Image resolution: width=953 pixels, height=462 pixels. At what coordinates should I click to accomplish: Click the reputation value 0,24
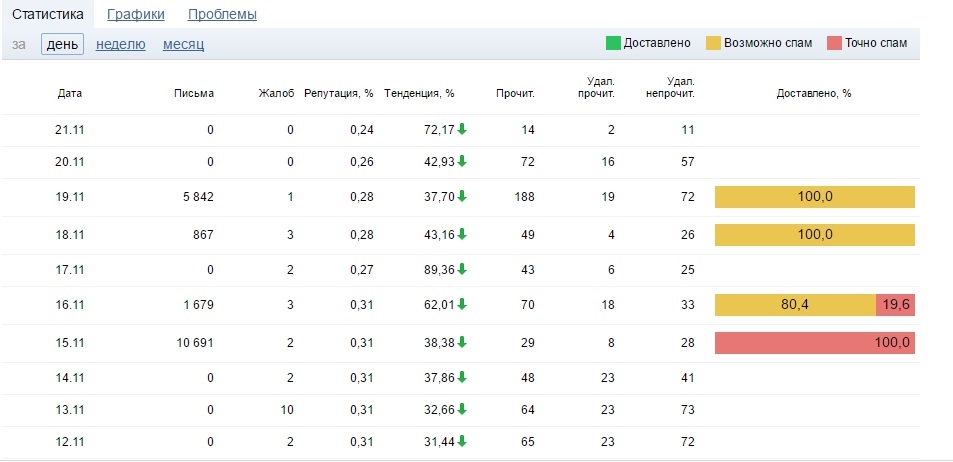click(x=362, y=129)
